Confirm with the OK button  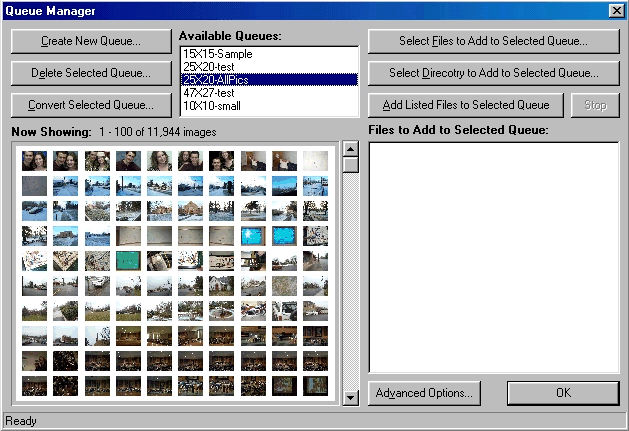click(x=563, y=393)
